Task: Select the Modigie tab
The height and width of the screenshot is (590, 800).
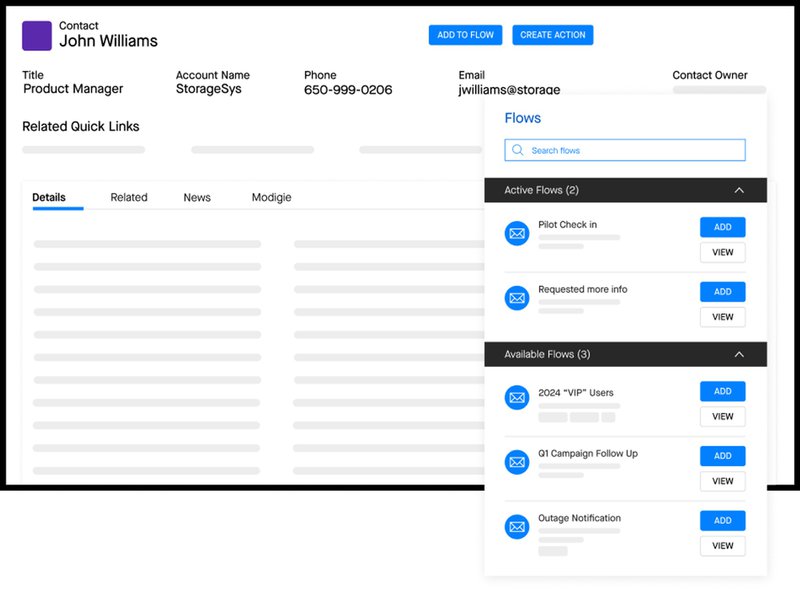Action: 271,198
